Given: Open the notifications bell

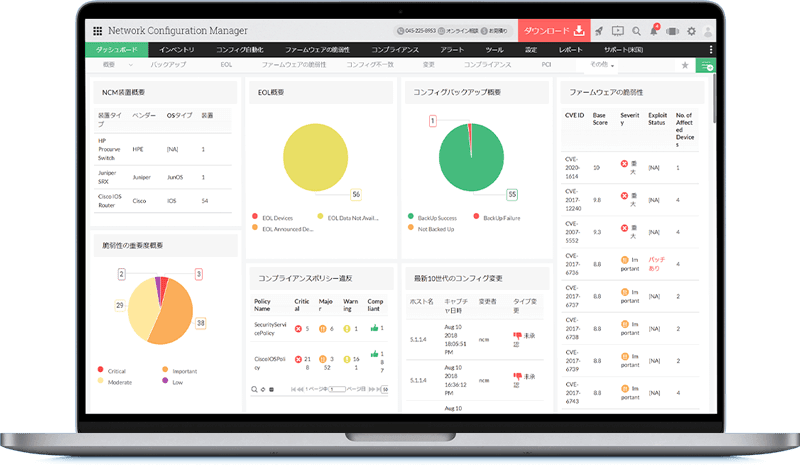Looking at the screenshot, I should [x=654, y=31].
